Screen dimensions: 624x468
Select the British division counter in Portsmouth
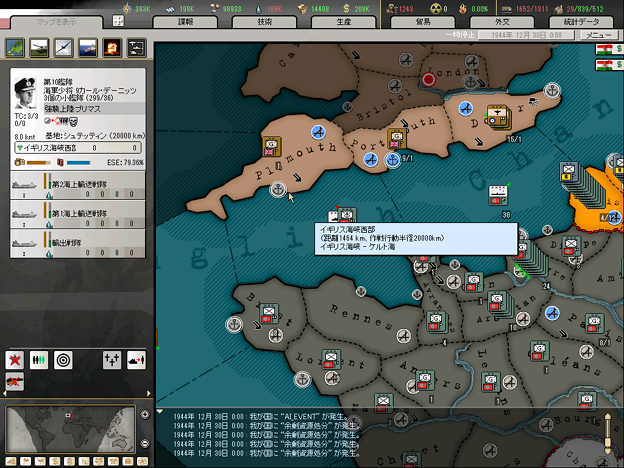coord(397,139)
